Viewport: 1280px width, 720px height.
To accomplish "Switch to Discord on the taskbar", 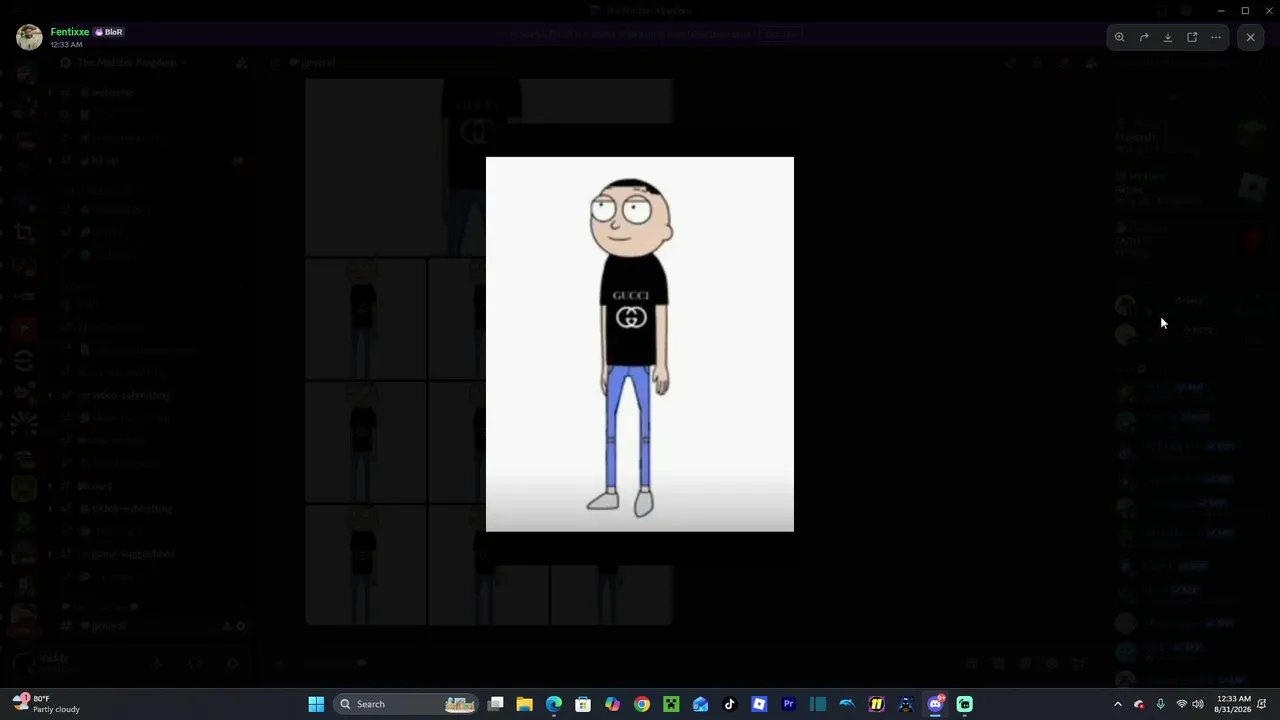I will 936,704.
